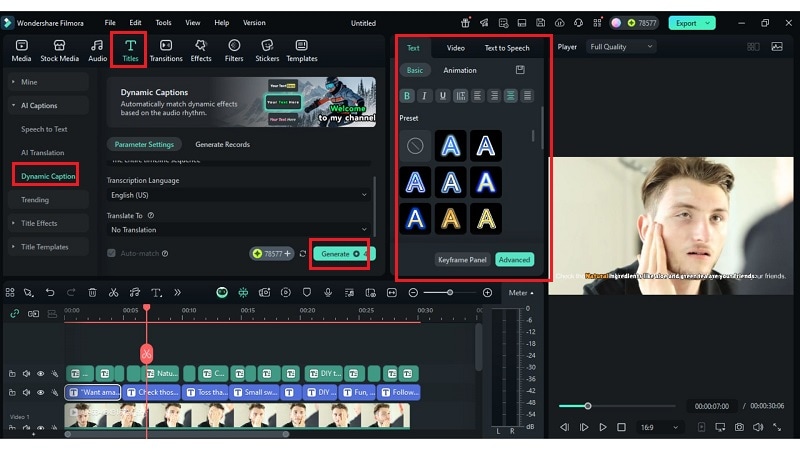800x450 pixels.
Task: Show more timeline tools chevrons
Action: click(x=177, y=292)
